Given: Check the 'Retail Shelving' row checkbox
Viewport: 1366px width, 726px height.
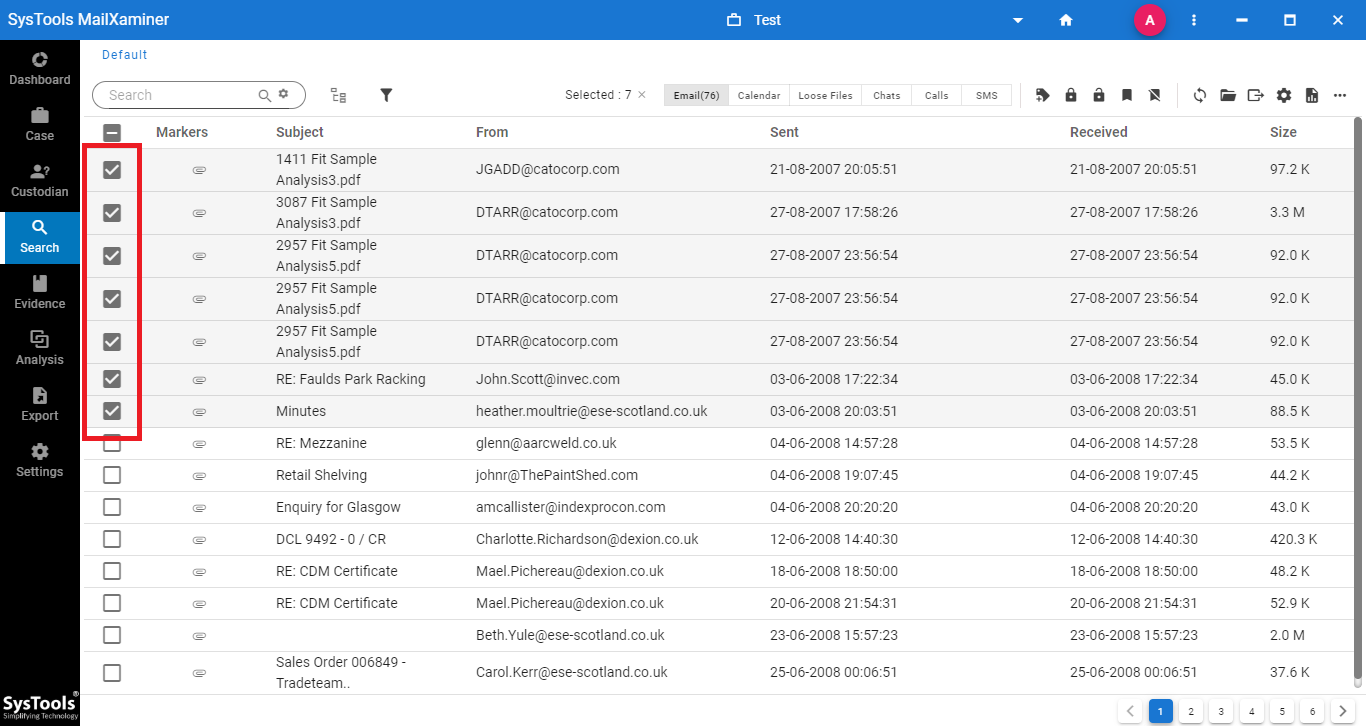Looking at the screenshot, I should [x=112, y=475].
